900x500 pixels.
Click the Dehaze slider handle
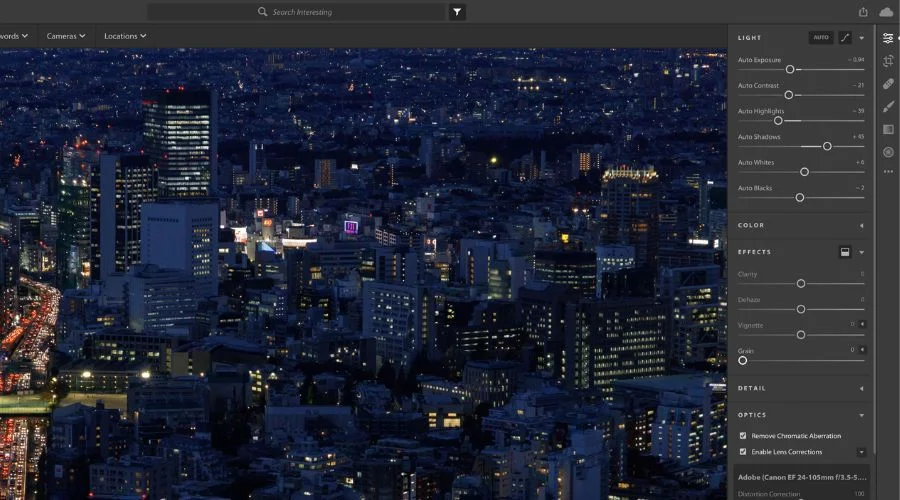[x=801, y=309]
